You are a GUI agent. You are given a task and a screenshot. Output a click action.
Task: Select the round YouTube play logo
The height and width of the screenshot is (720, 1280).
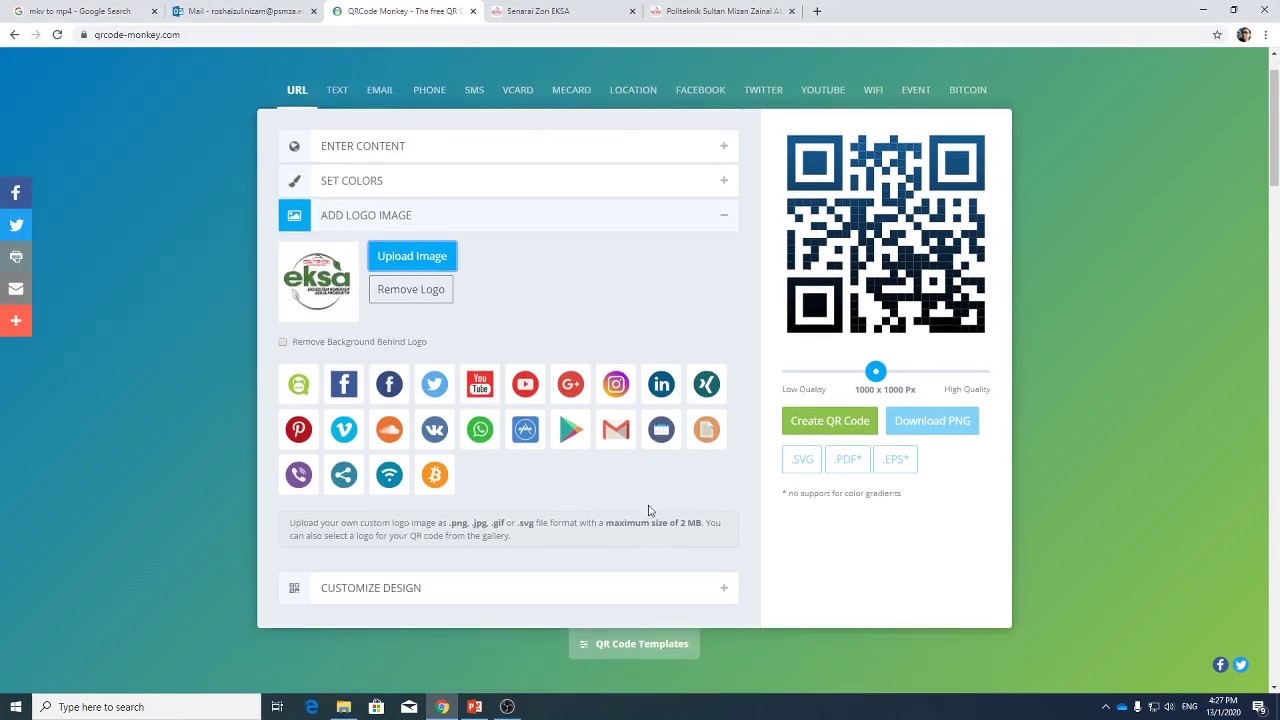(525, 384)
